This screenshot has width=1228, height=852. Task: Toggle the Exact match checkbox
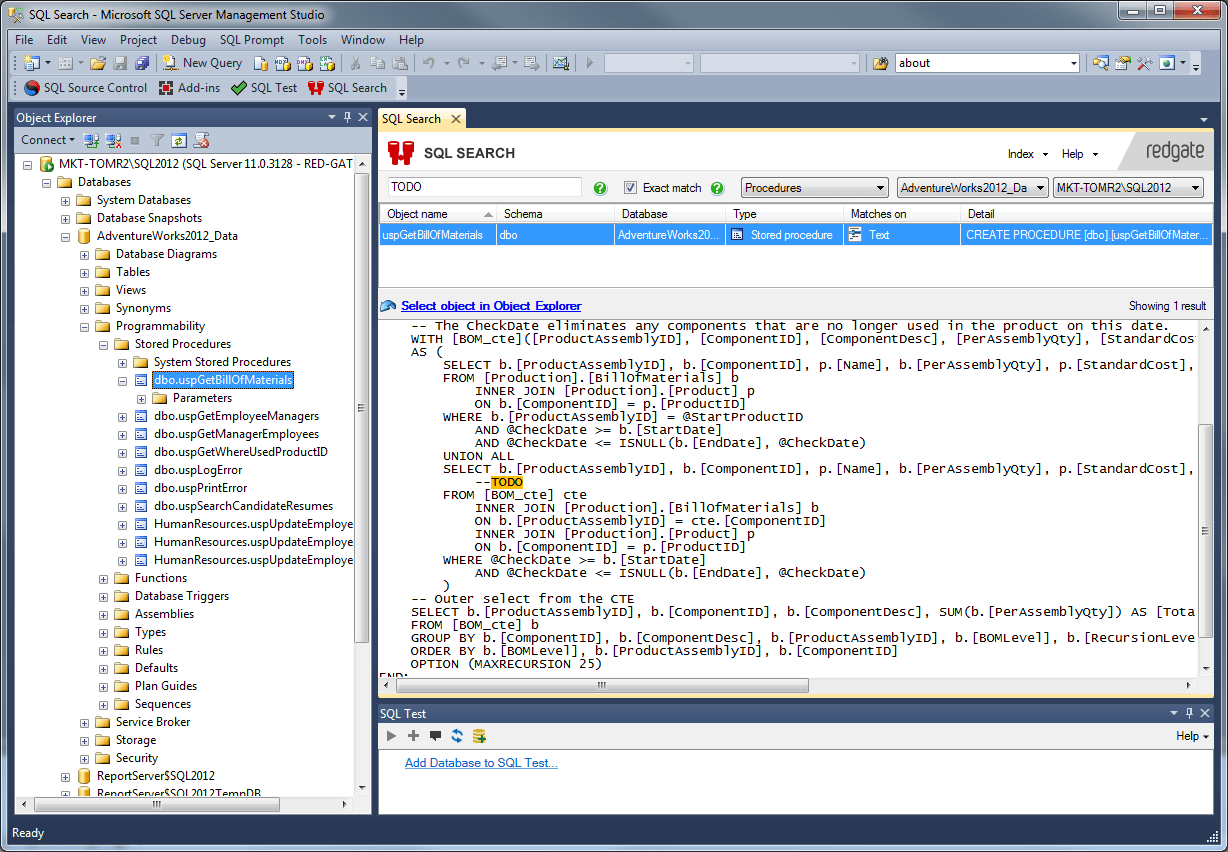[630, 187]
